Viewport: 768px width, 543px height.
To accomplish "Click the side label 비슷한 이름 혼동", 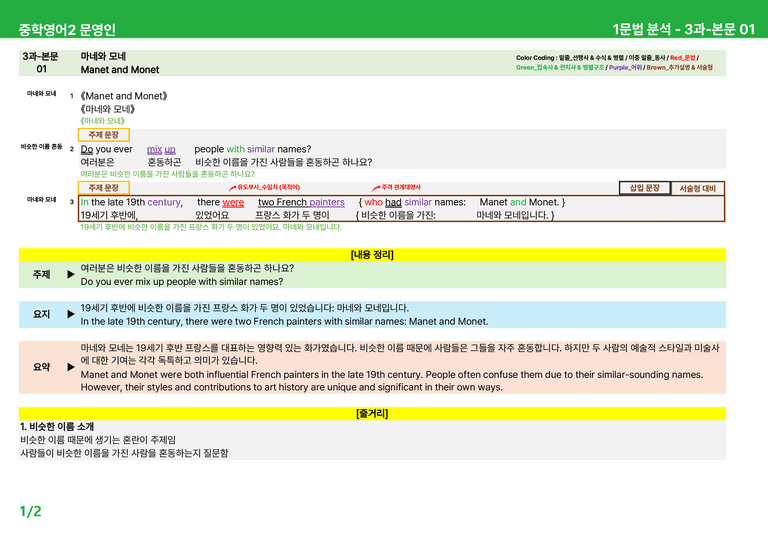I will pos(42,146).
